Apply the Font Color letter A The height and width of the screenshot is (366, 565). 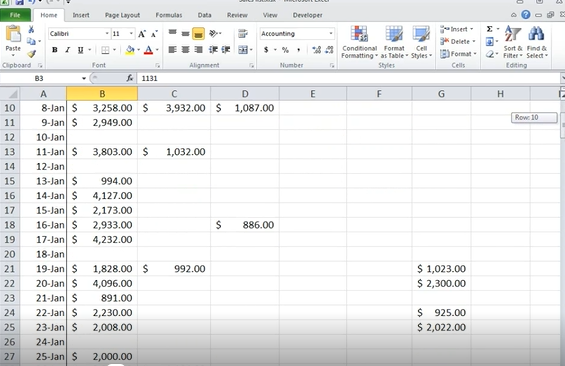pos(148,50)
